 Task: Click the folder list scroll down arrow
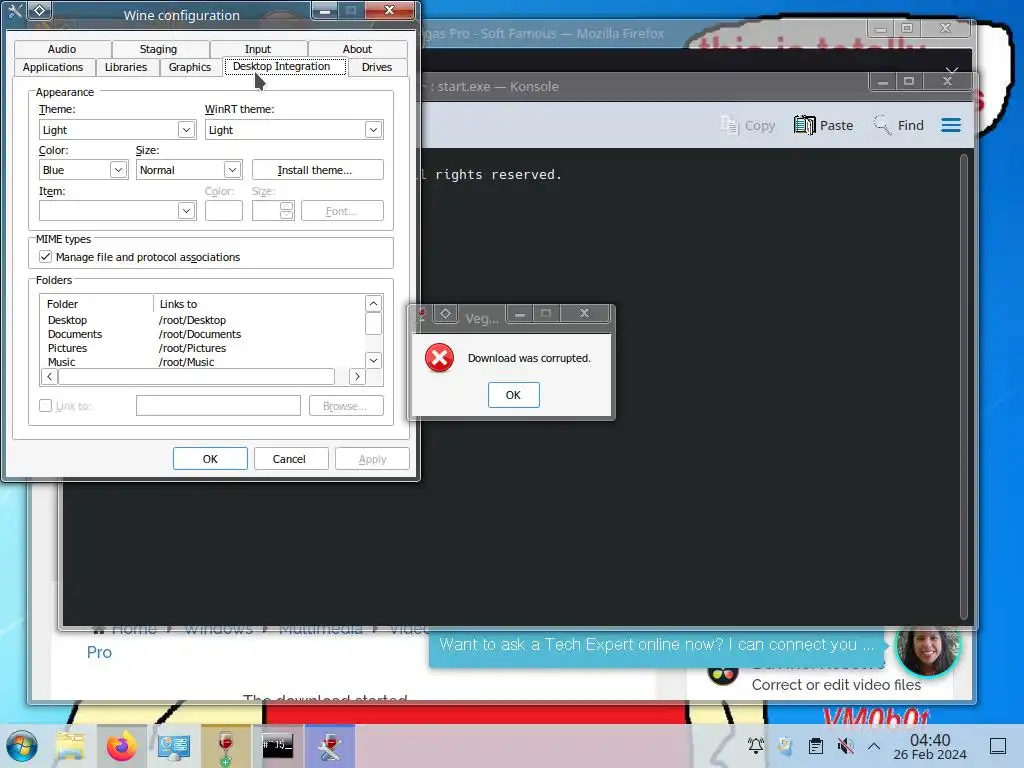[373, 360]
